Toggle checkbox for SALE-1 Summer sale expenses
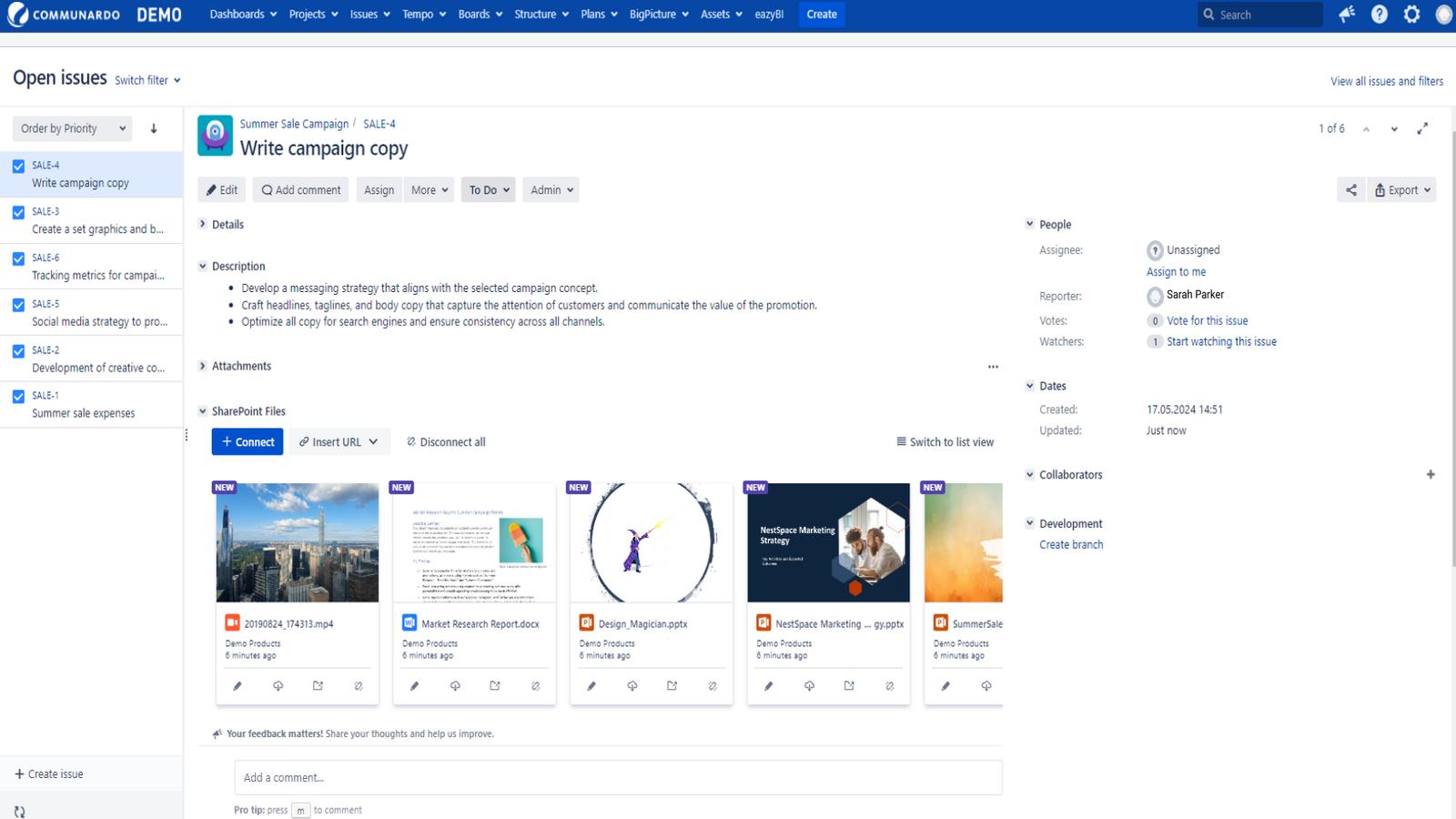This screenshot has height=819, width=1456. click(18, 397)
